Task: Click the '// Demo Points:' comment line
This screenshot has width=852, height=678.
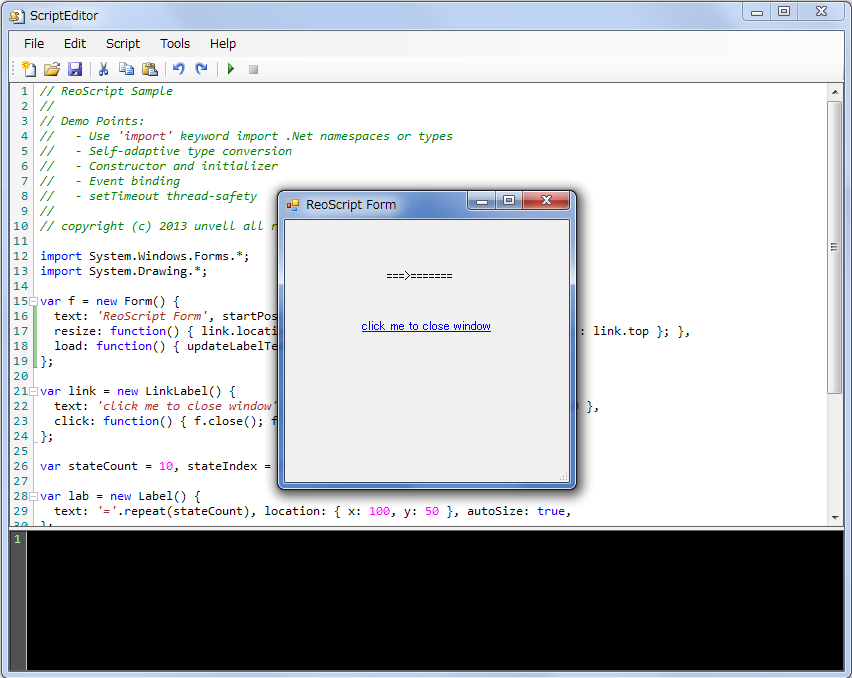Action: (x=92, y=121)
